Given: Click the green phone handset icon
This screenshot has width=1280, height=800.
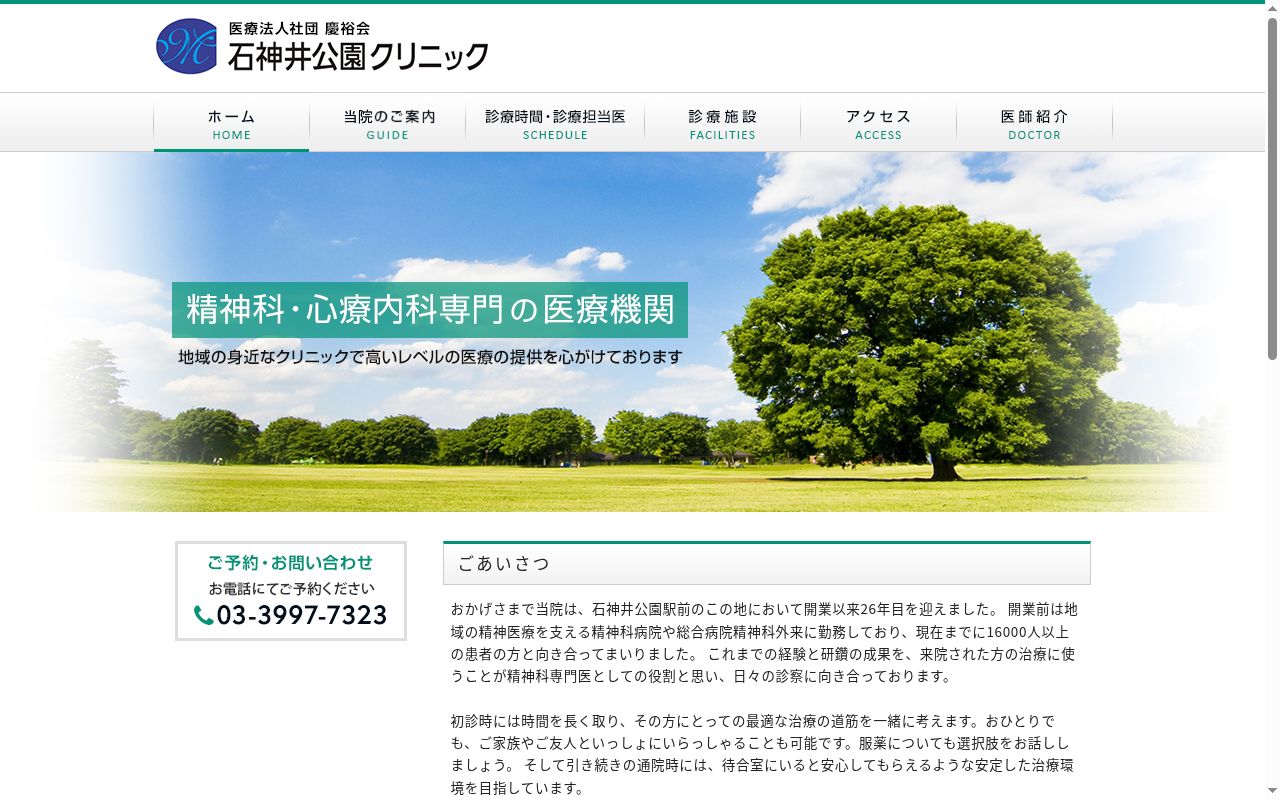Looking at the screenshot, I should point(203,615).
